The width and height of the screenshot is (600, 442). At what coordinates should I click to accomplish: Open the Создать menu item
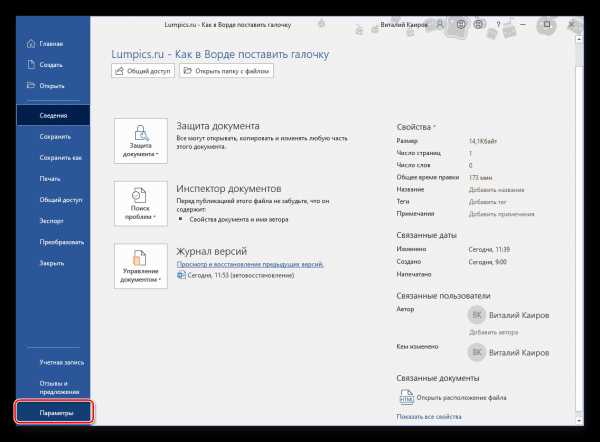pos(53,65)
